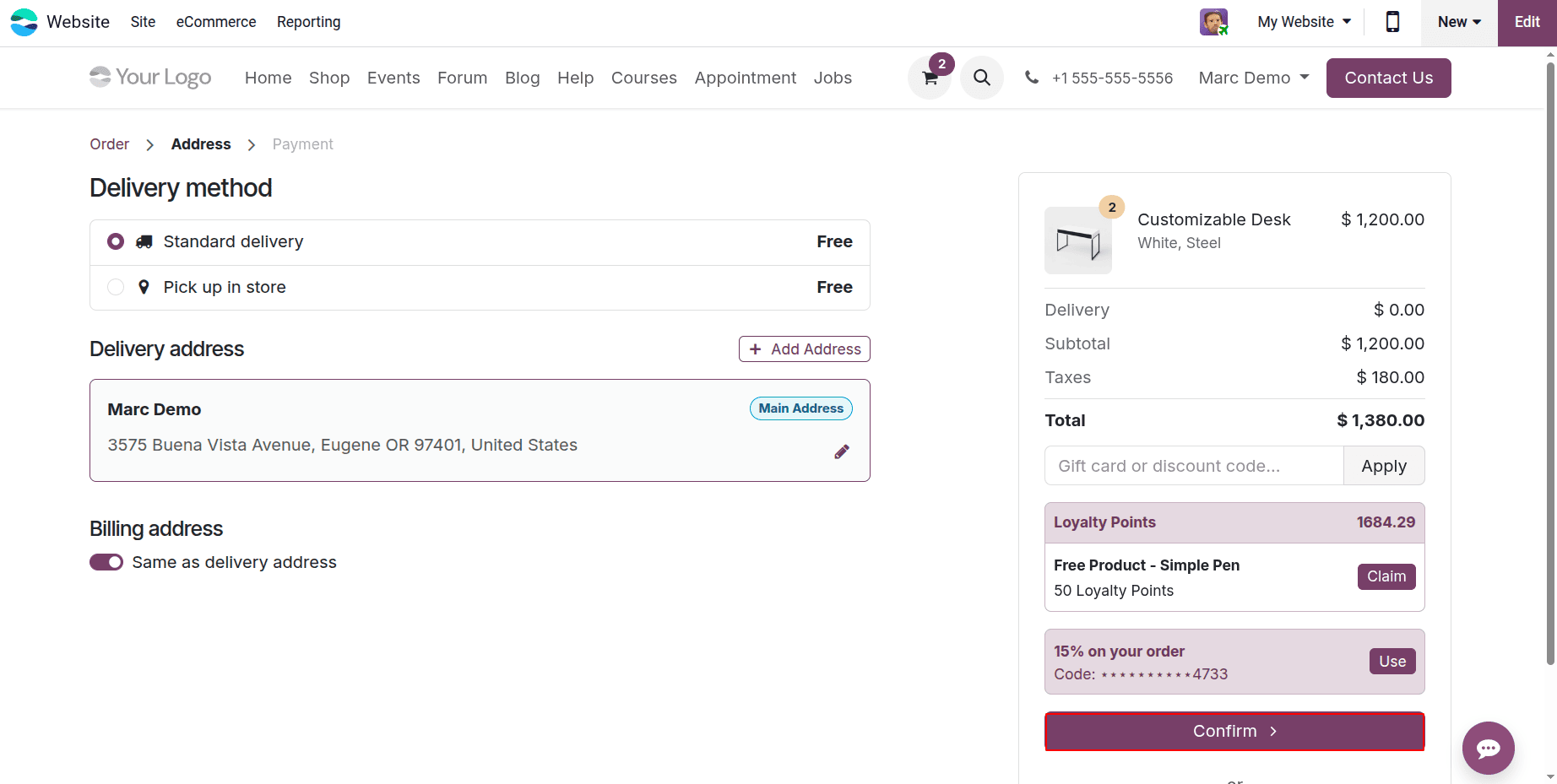Go to the Help page
This screenshot has height=784, width=1557.
tap(576, 78)
